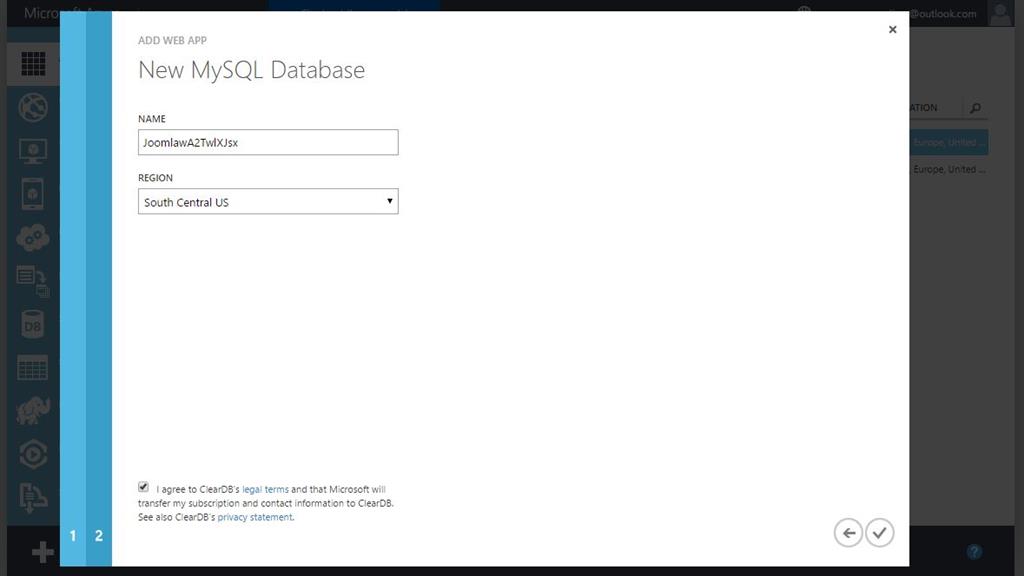This screenshot has height=576, width=1024.
Task: Open the account avatar icon
Action: (x=1000, y=13)
